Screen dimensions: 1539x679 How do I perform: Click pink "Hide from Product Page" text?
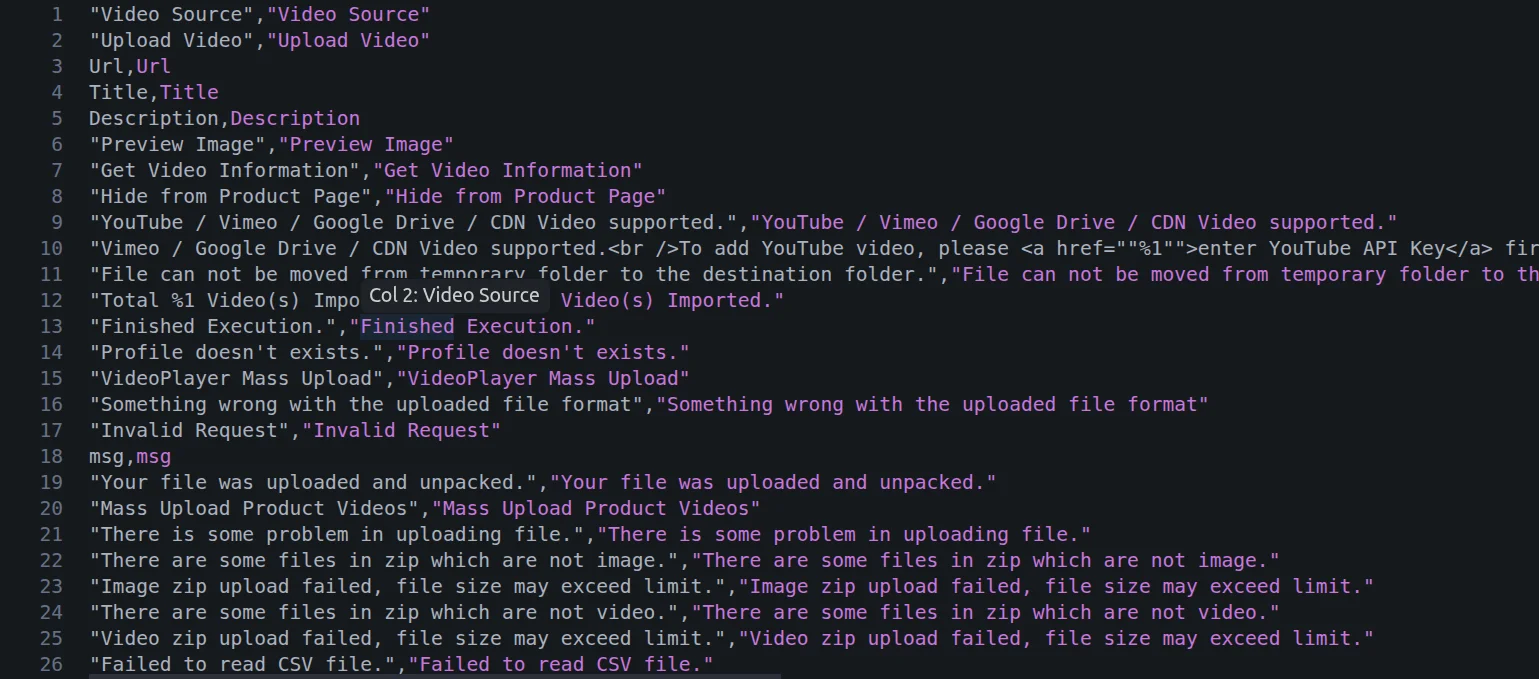pos(526,196)
